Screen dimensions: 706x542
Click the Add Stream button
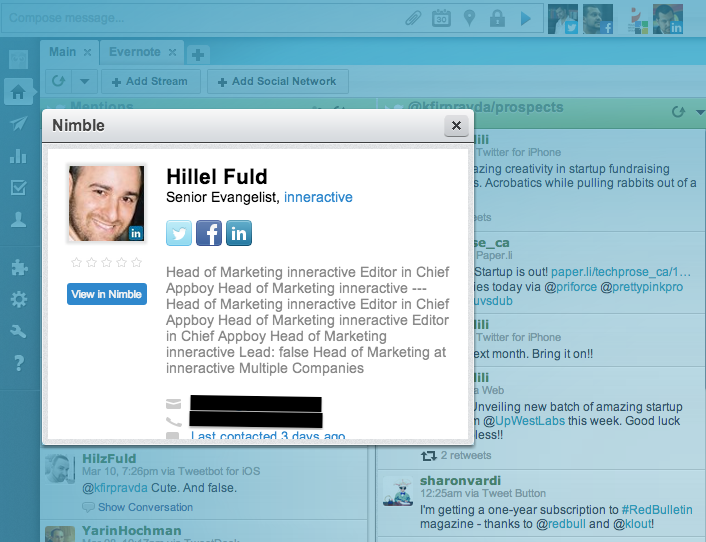[151, 81]
